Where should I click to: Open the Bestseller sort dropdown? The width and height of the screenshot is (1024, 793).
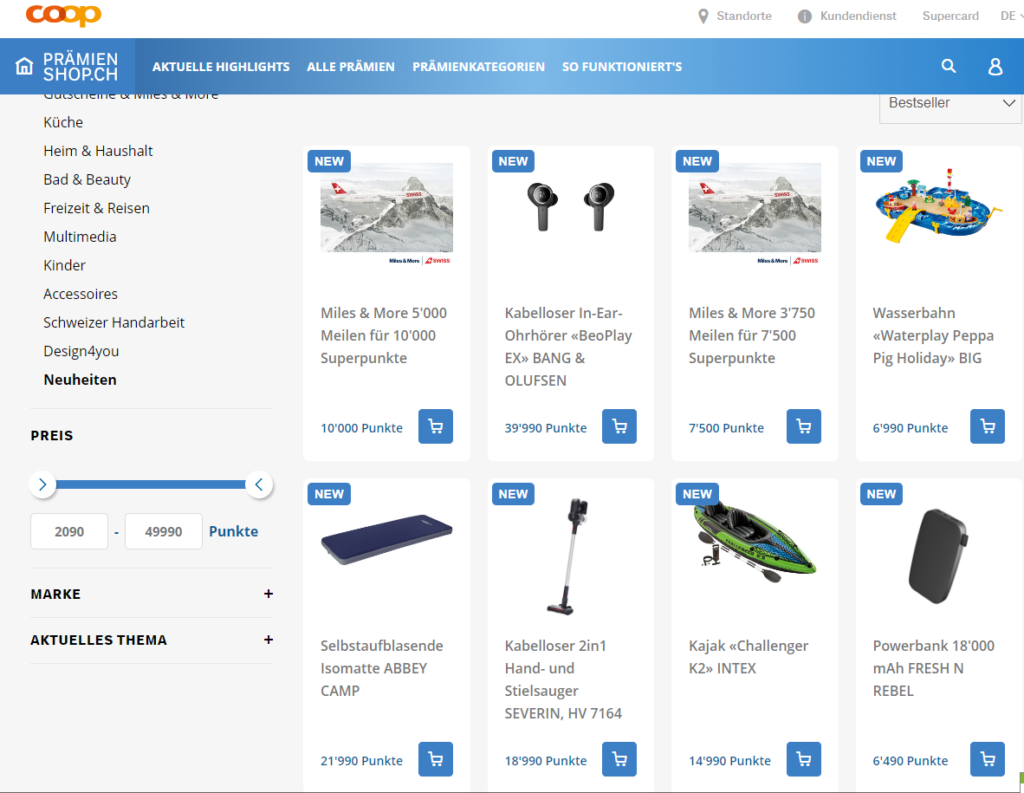(x=951, y=105)
